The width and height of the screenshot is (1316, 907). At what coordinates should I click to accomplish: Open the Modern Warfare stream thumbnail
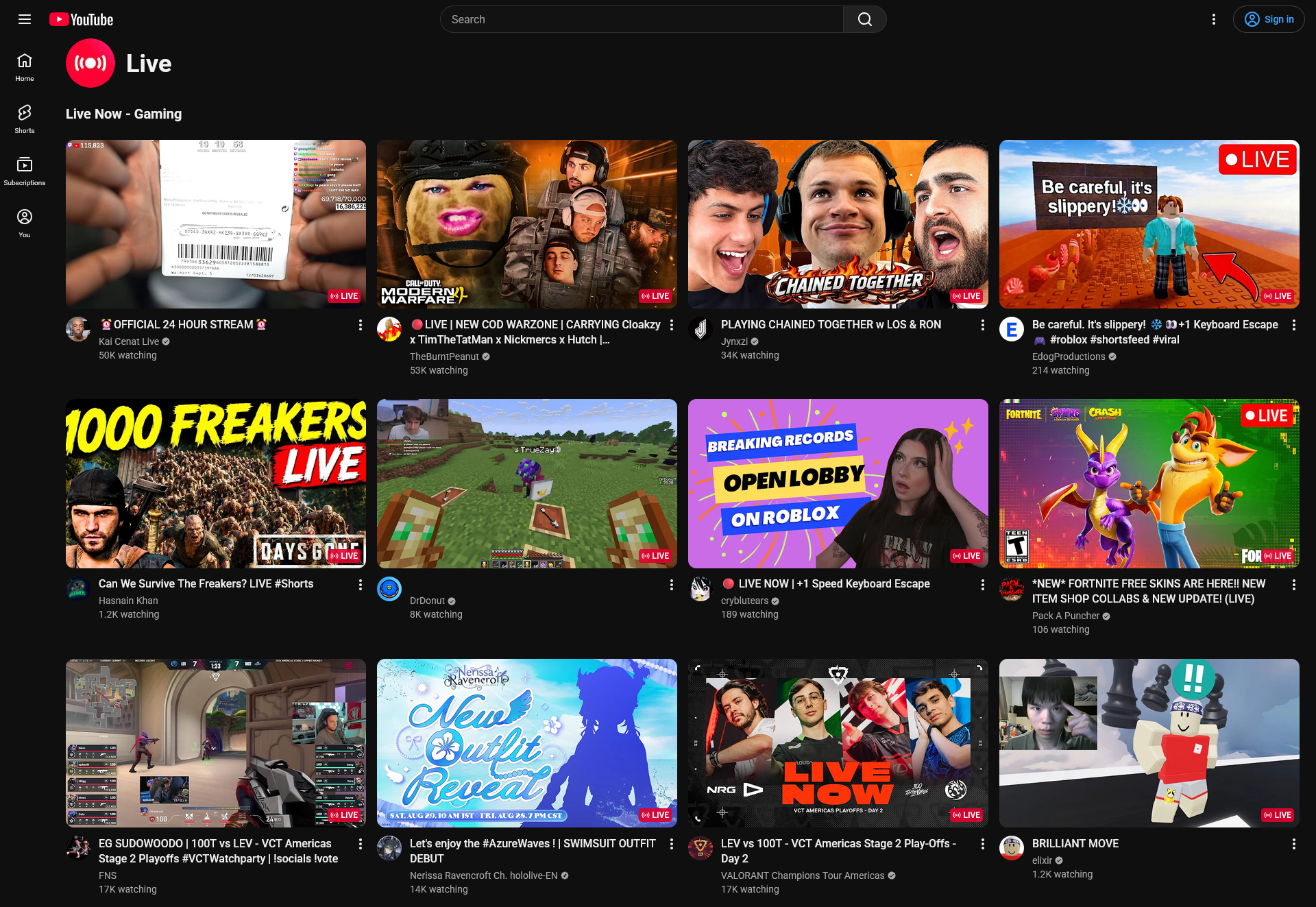[527, 224]
